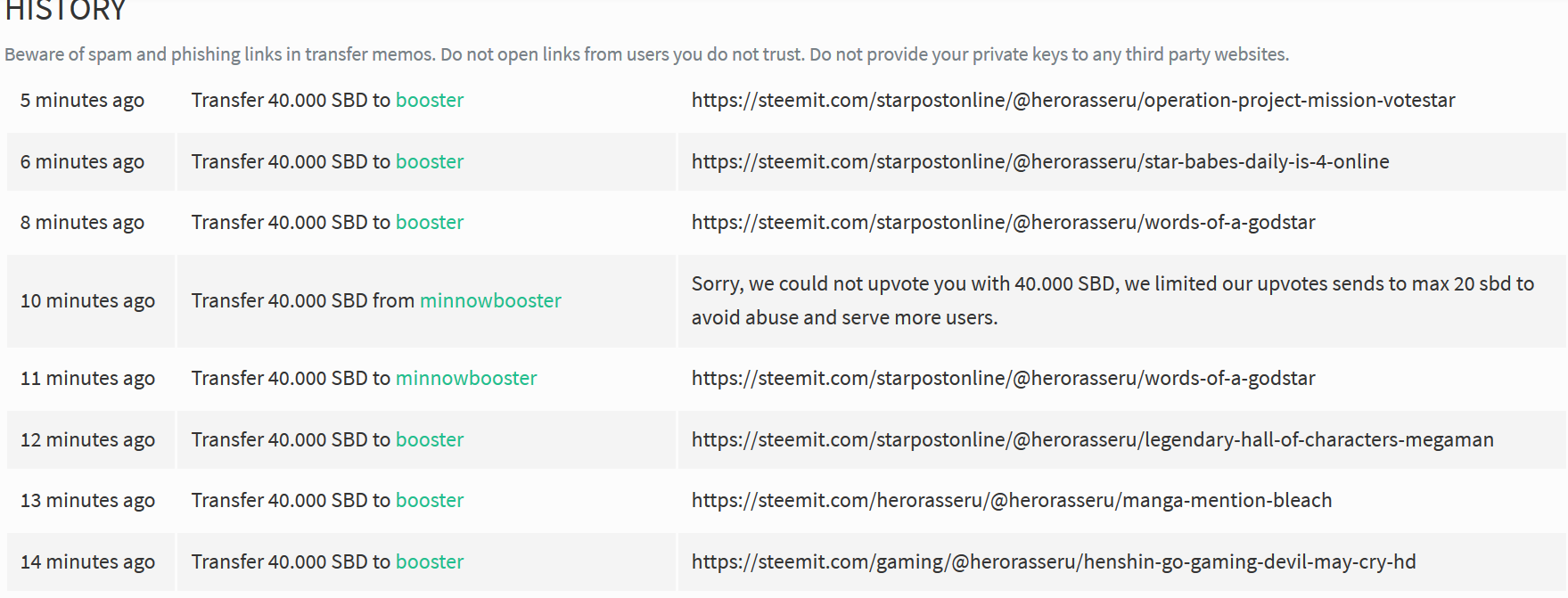
Task: Open the legendary-hall-of-characters-megaman memo URL
Action: 1093,439
